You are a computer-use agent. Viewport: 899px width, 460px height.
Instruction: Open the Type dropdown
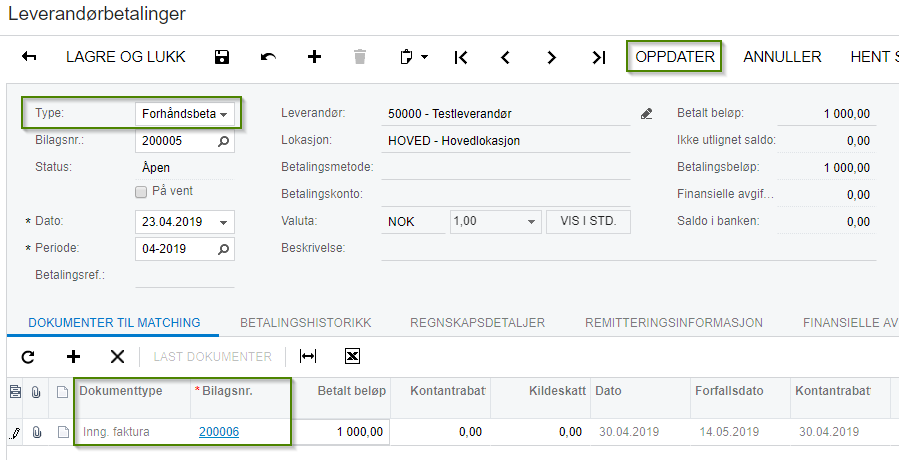click(x=224, y=115)
